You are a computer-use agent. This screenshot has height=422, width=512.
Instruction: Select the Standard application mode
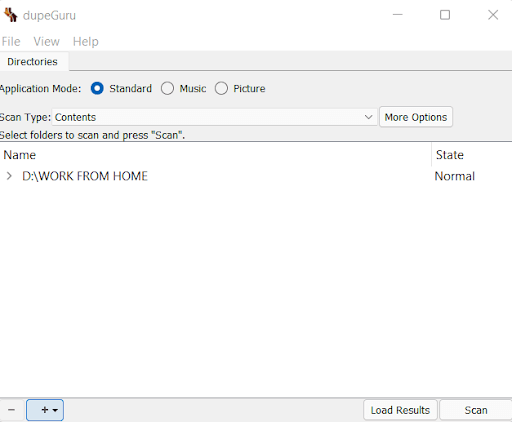[97, 89]
